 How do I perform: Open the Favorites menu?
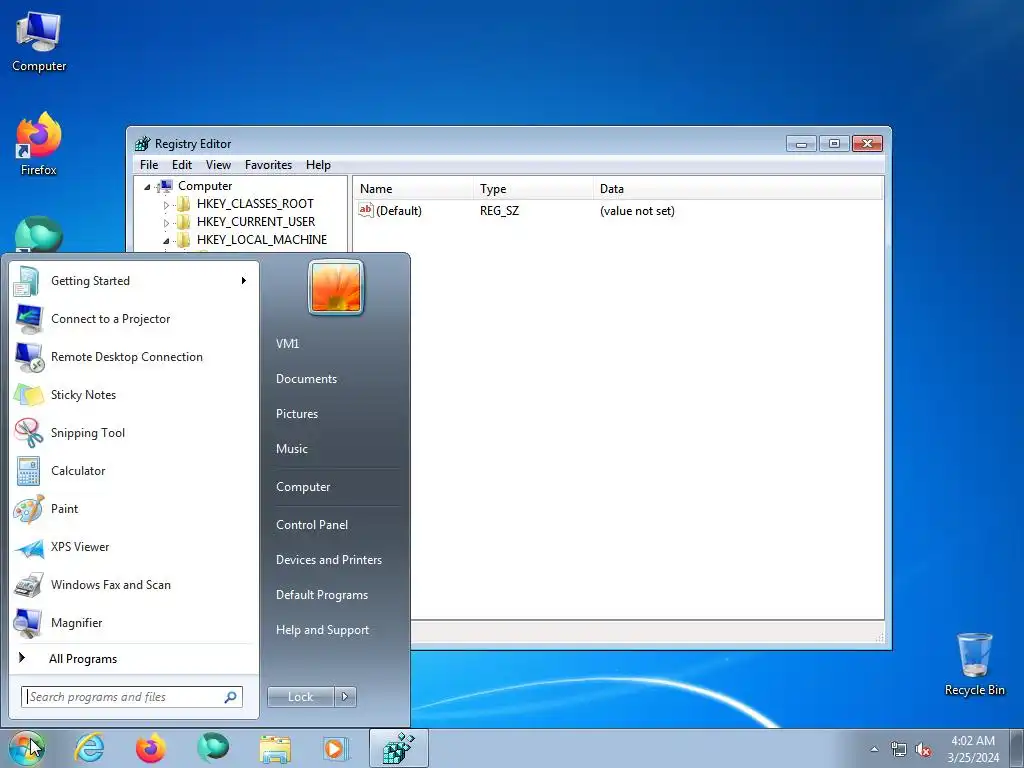(268, 165)
